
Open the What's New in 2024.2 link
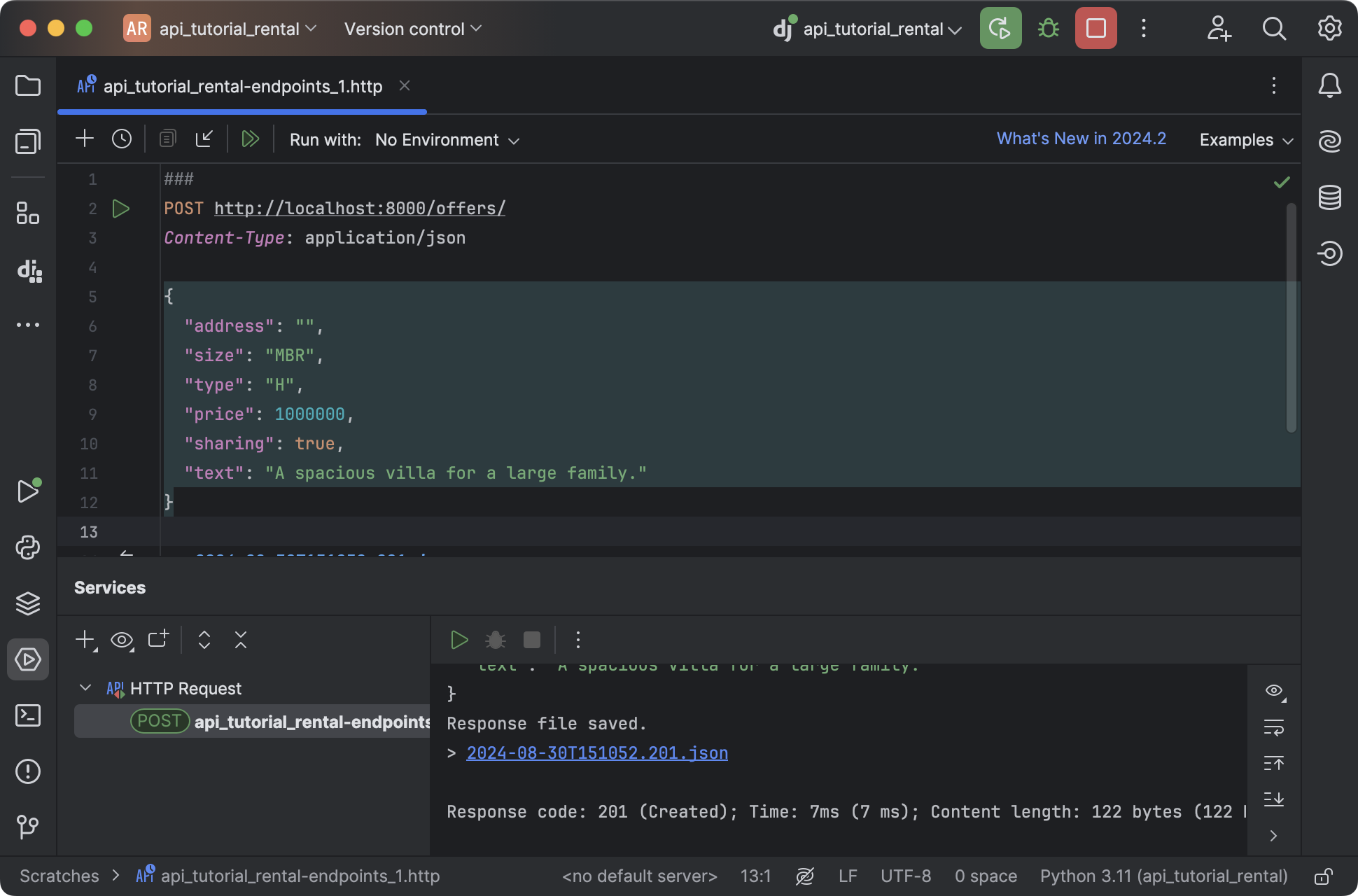click(1081, 138)
